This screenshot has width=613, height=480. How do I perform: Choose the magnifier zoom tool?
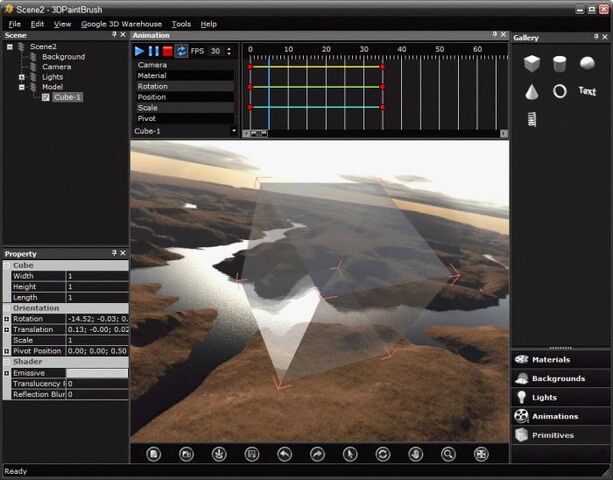(x=448, y=454)
